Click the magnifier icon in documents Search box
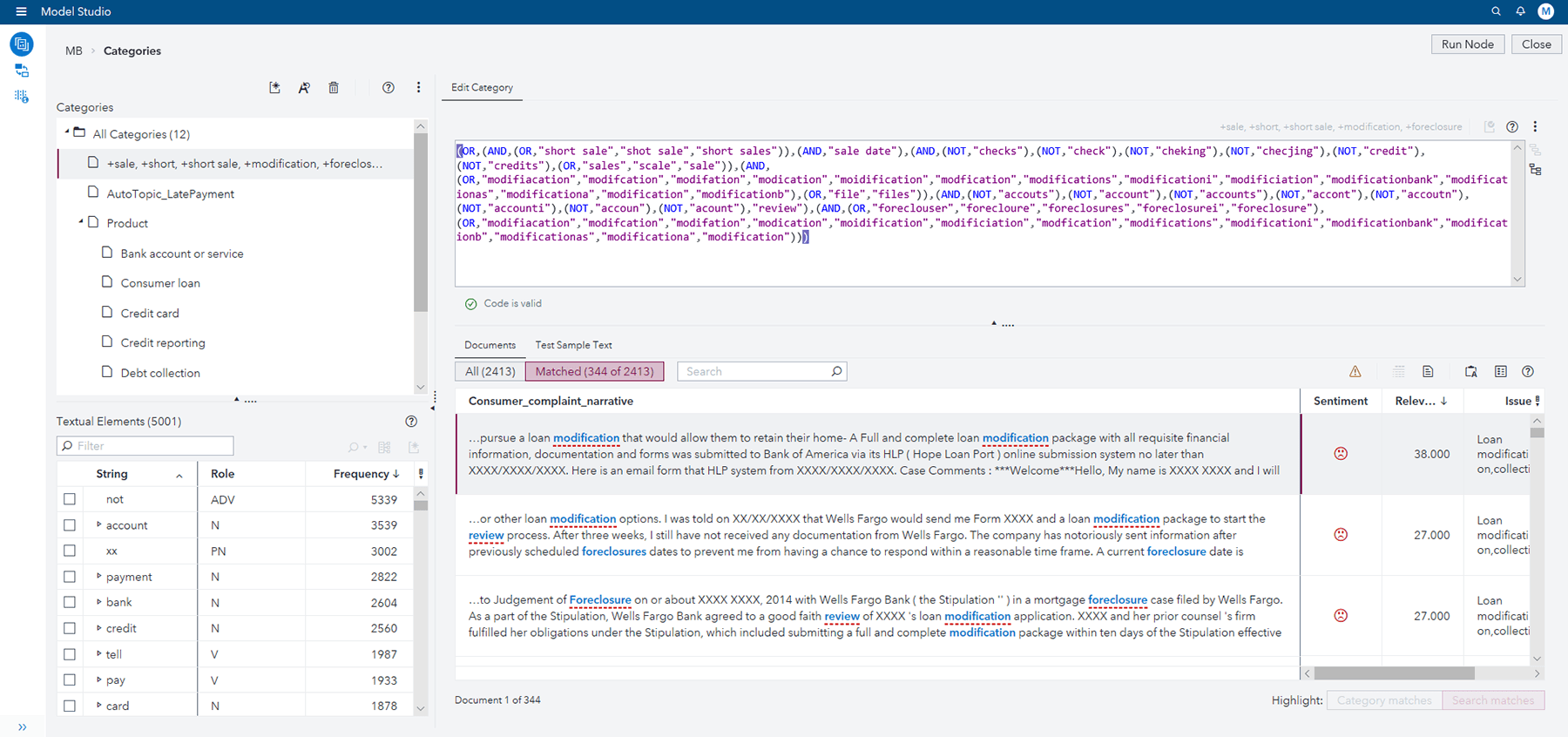Image resolution: width=1568 pixels, height=737 pixels. (836, 371)
